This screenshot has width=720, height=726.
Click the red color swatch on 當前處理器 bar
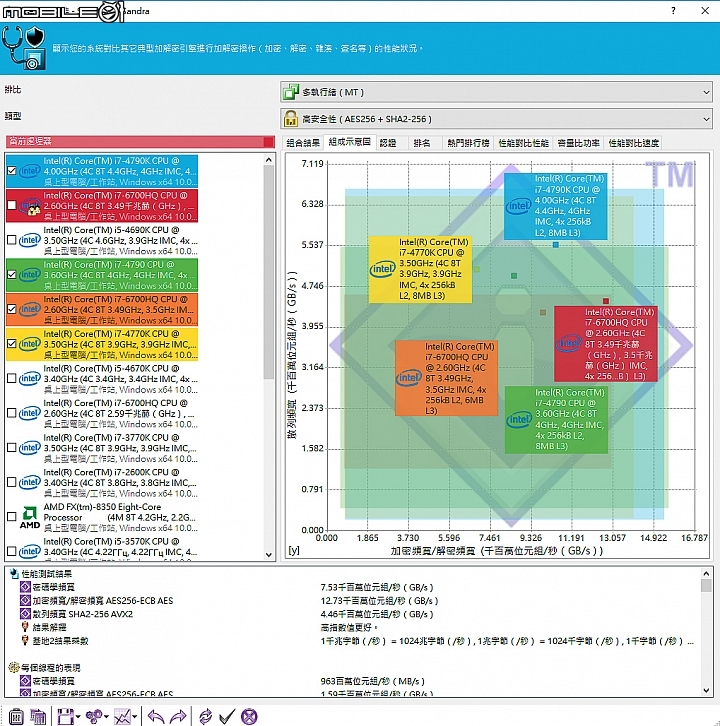tap(269, 142)
